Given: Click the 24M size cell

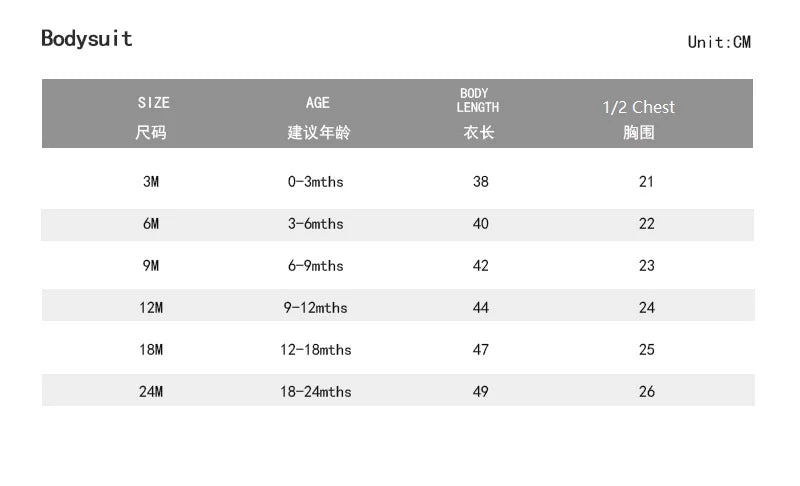Looking at the screenshot, I should 151,392.
